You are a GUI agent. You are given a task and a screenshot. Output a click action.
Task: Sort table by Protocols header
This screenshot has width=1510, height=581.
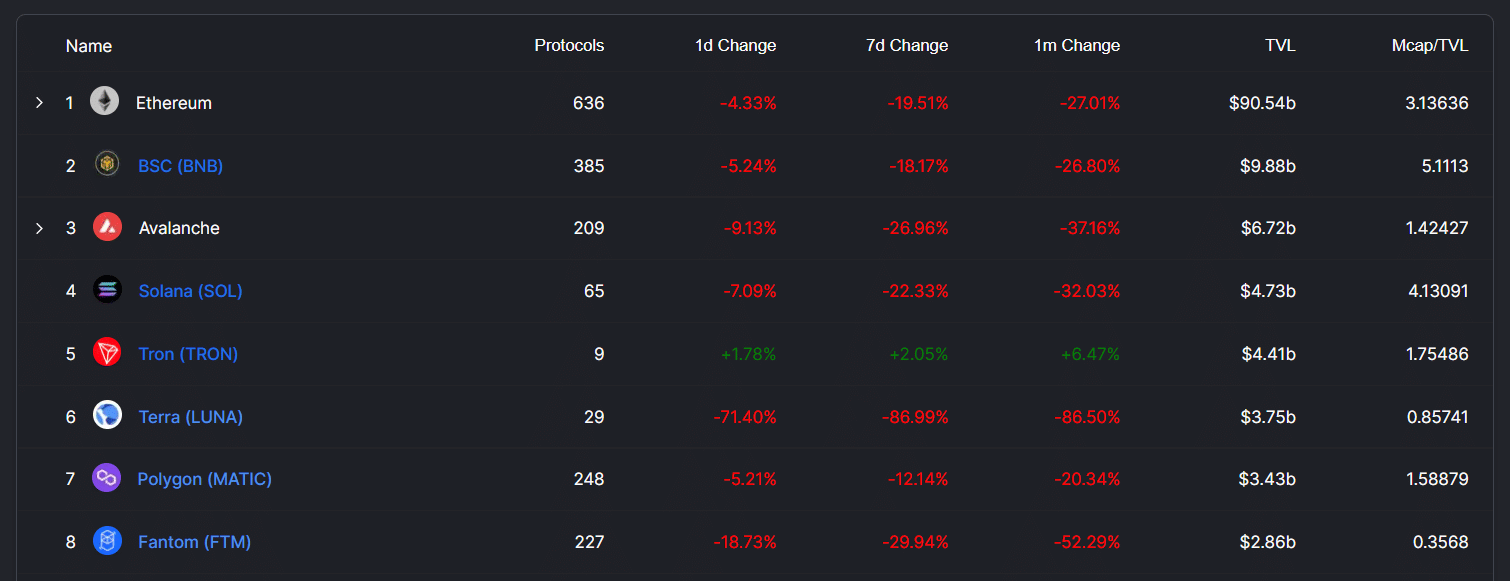(569, 46)
